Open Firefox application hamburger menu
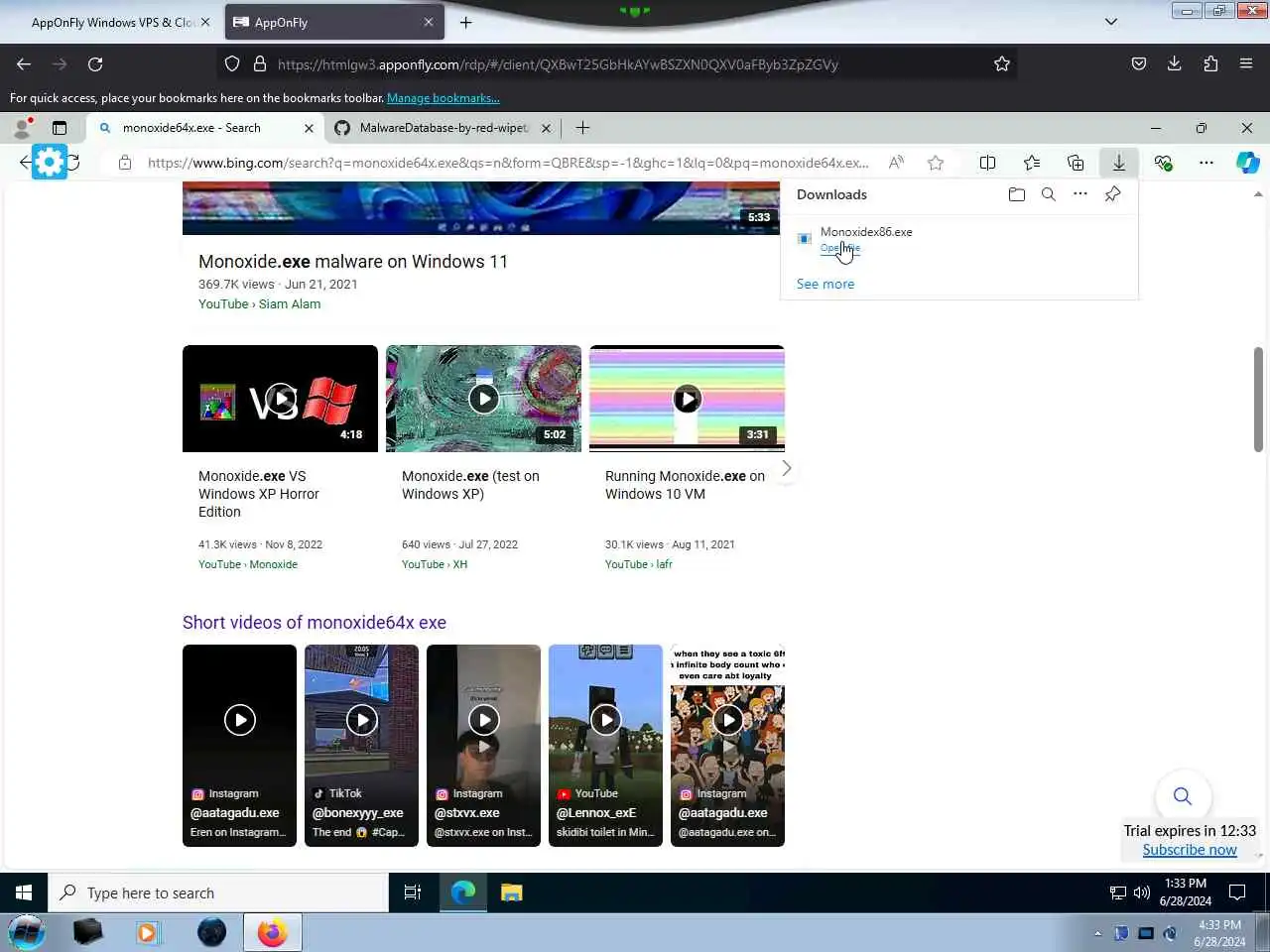1270x952 pixels. coord(1246,64)
